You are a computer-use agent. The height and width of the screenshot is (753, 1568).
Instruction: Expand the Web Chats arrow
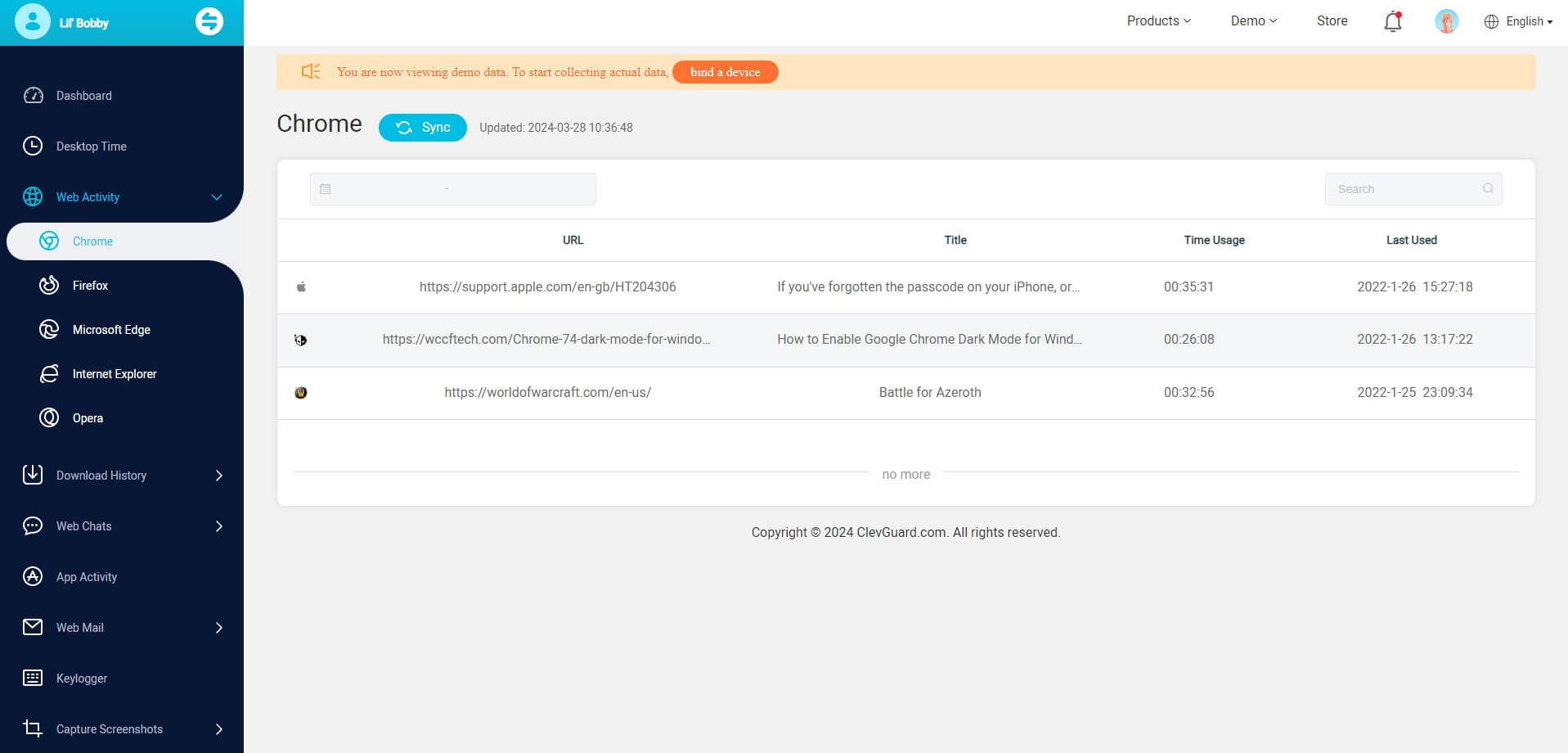pyautogui.click(x=218, y=526)
